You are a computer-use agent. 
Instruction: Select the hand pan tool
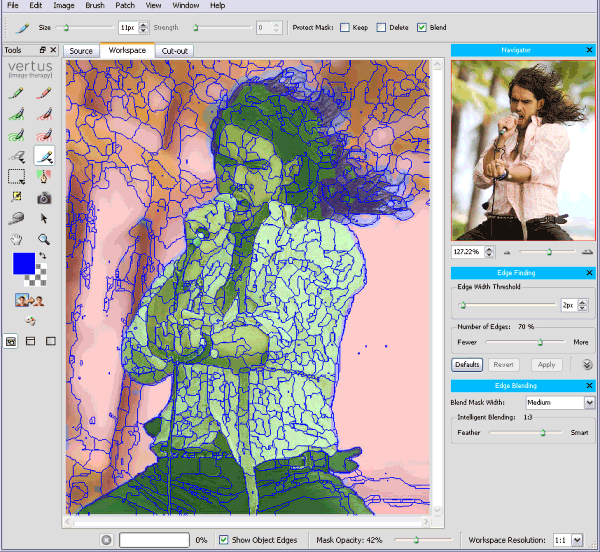(x=16, y=239)
